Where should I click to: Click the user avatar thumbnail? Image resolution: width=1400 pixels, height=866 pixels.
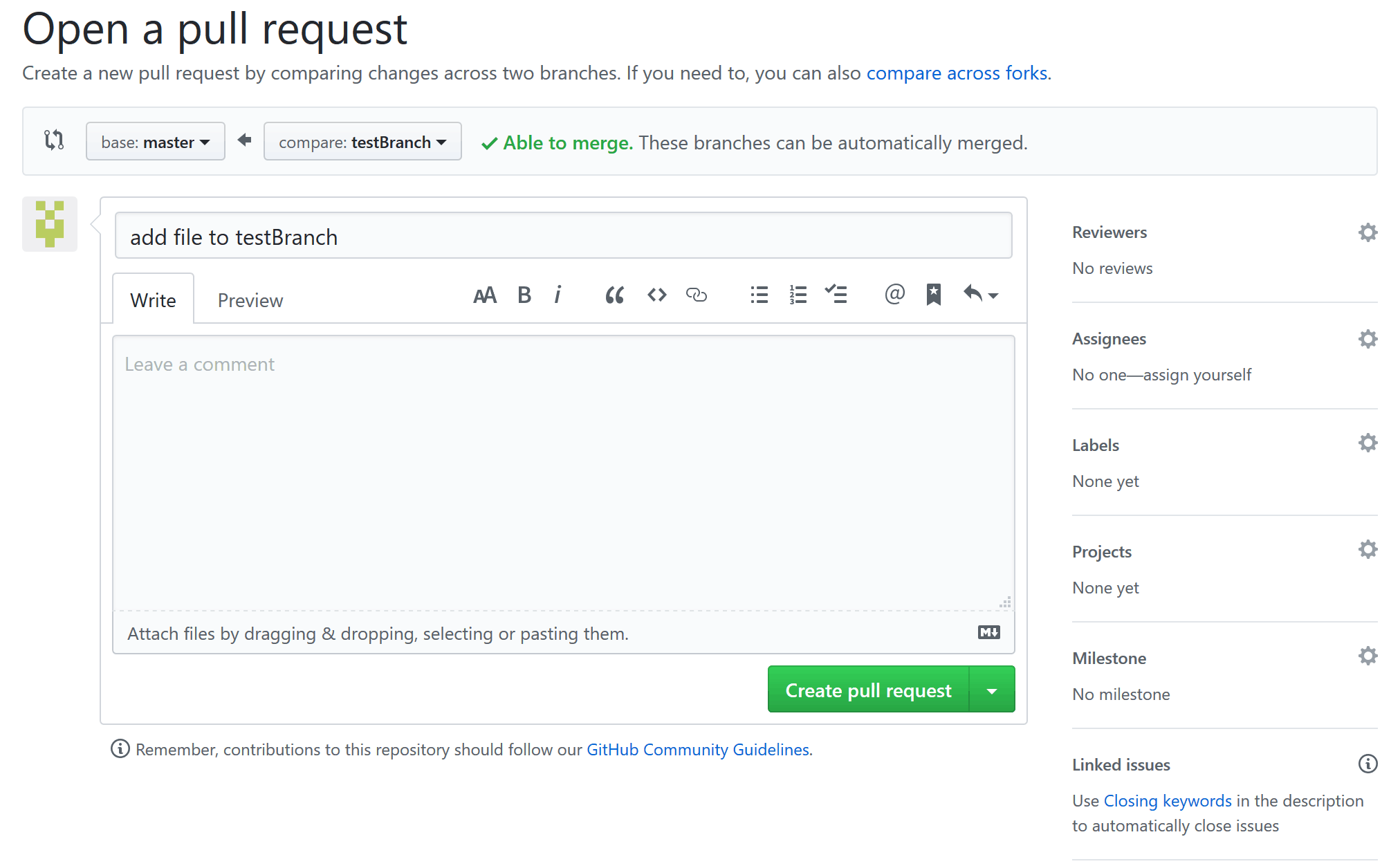tap(50, 224)
